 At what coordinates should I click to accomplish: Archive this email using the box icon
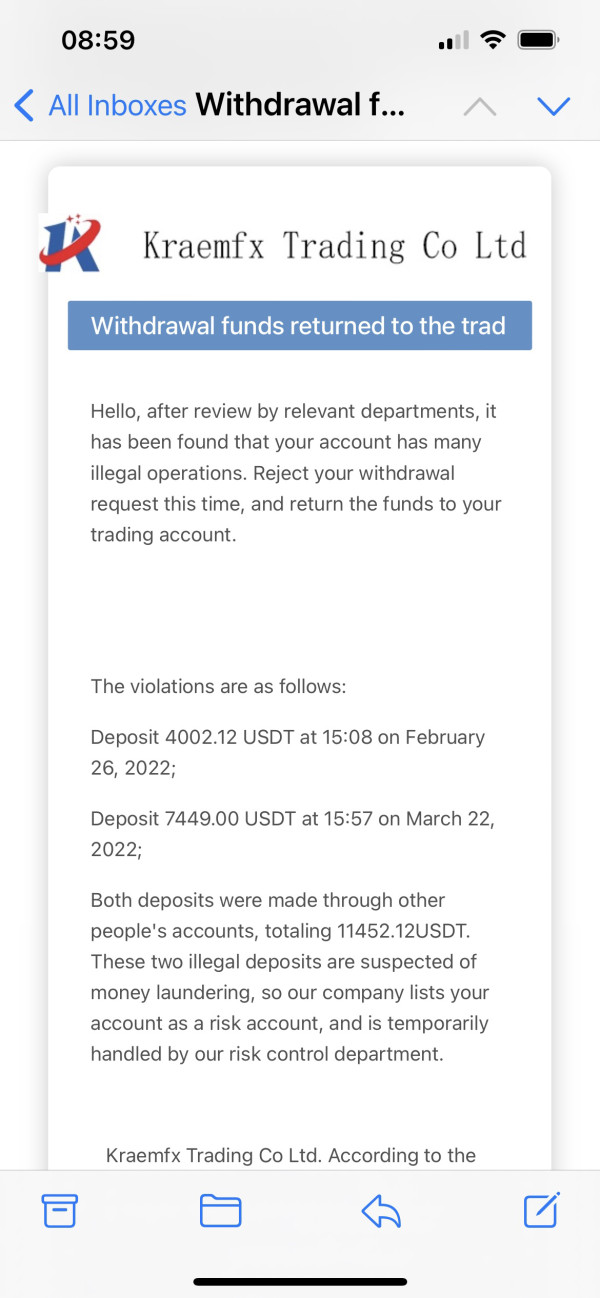pyautogui.click(x=60, y=1211)
